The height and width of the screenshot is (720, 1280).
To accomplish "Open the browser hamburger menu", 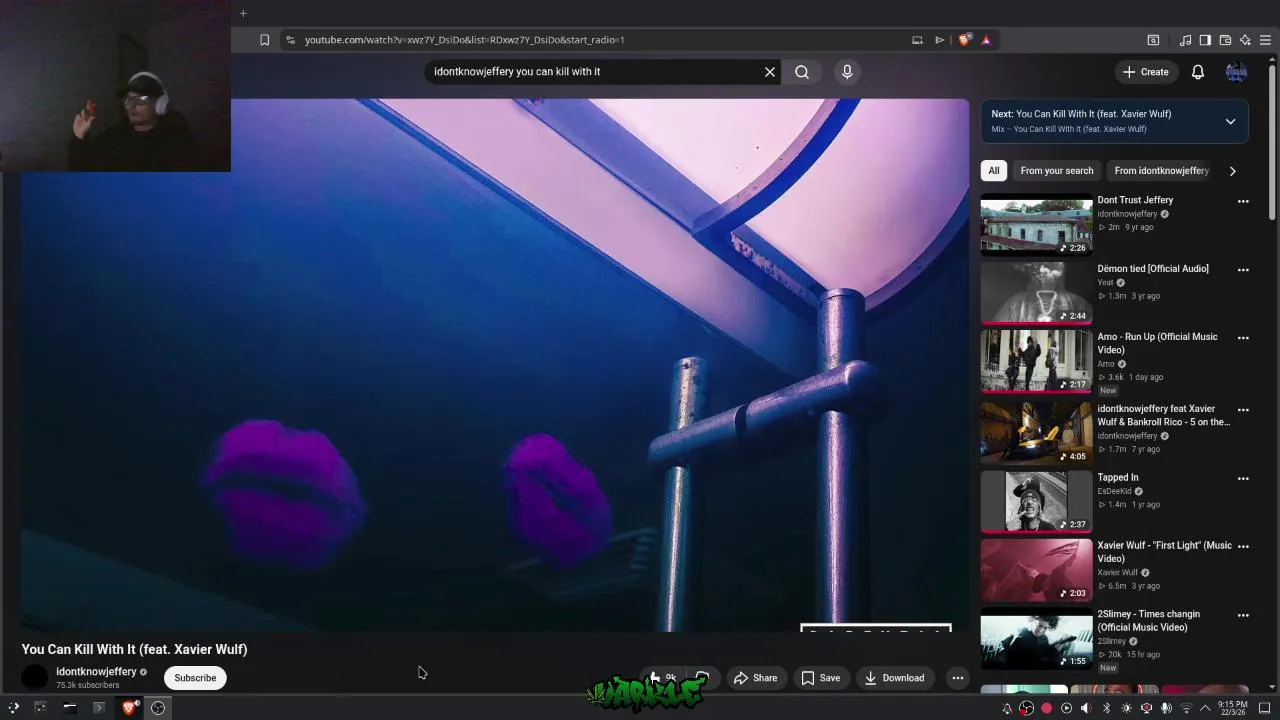I will point(1265,40).
